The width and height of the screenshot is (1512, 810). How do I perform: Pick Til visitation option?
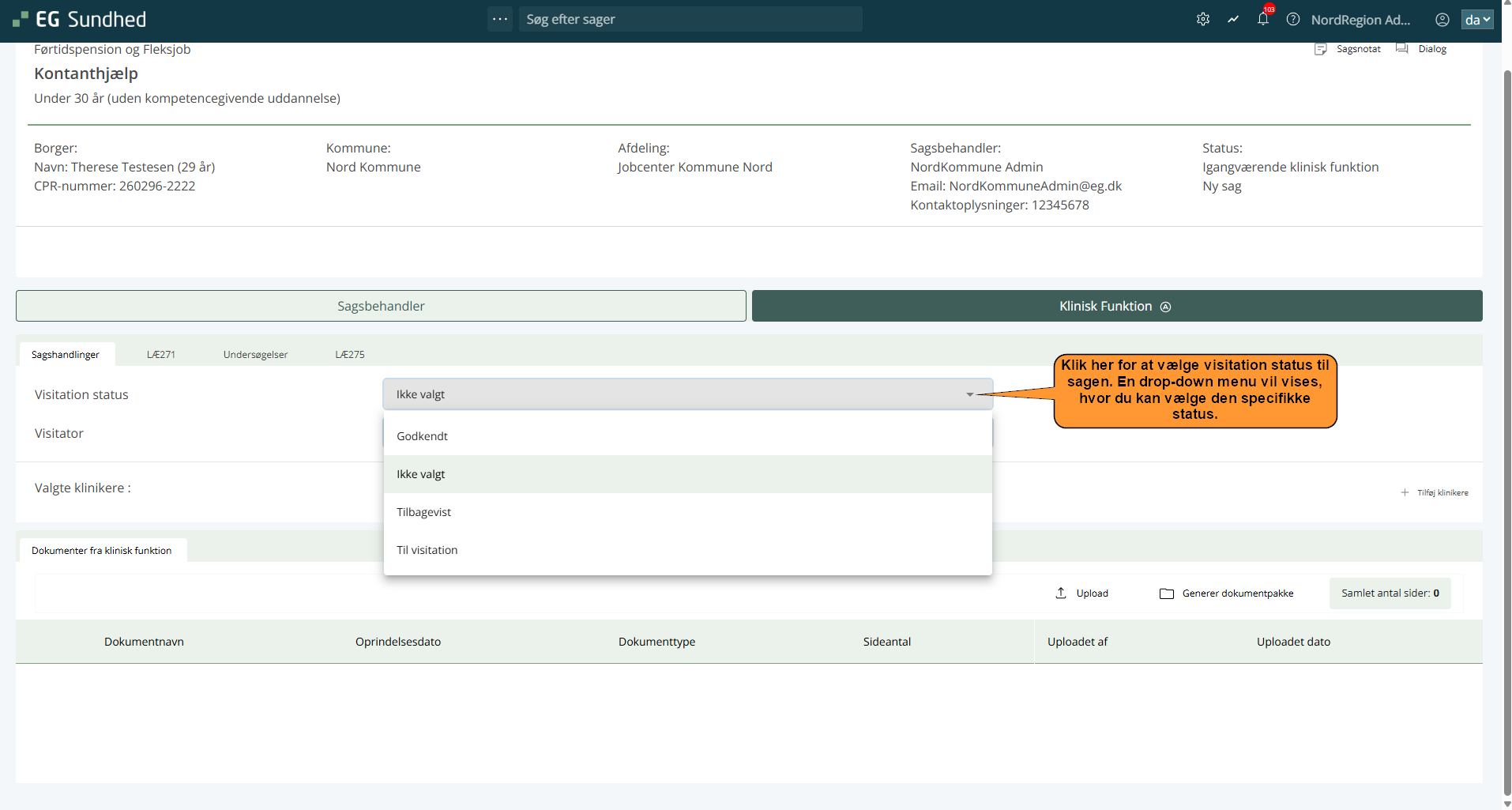[427, 550]
